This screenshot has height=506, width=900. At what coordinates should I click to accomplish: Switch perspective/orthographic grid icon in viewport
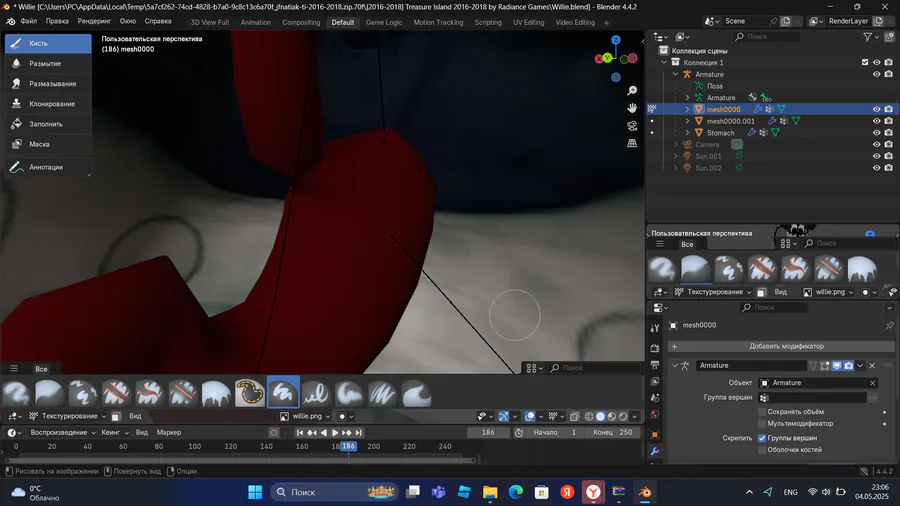pos(632,143)
